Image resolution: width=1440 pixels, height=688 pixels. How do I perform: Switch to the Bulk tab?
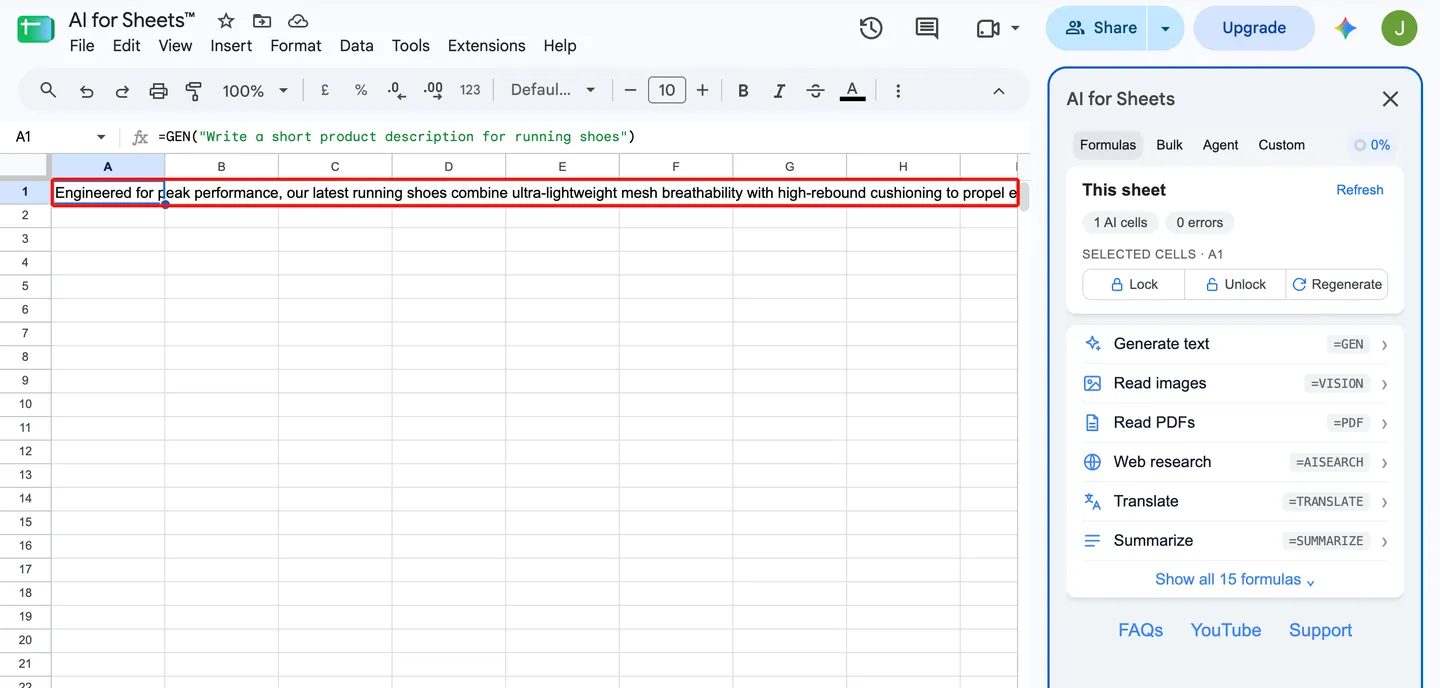click(1169, 145)
